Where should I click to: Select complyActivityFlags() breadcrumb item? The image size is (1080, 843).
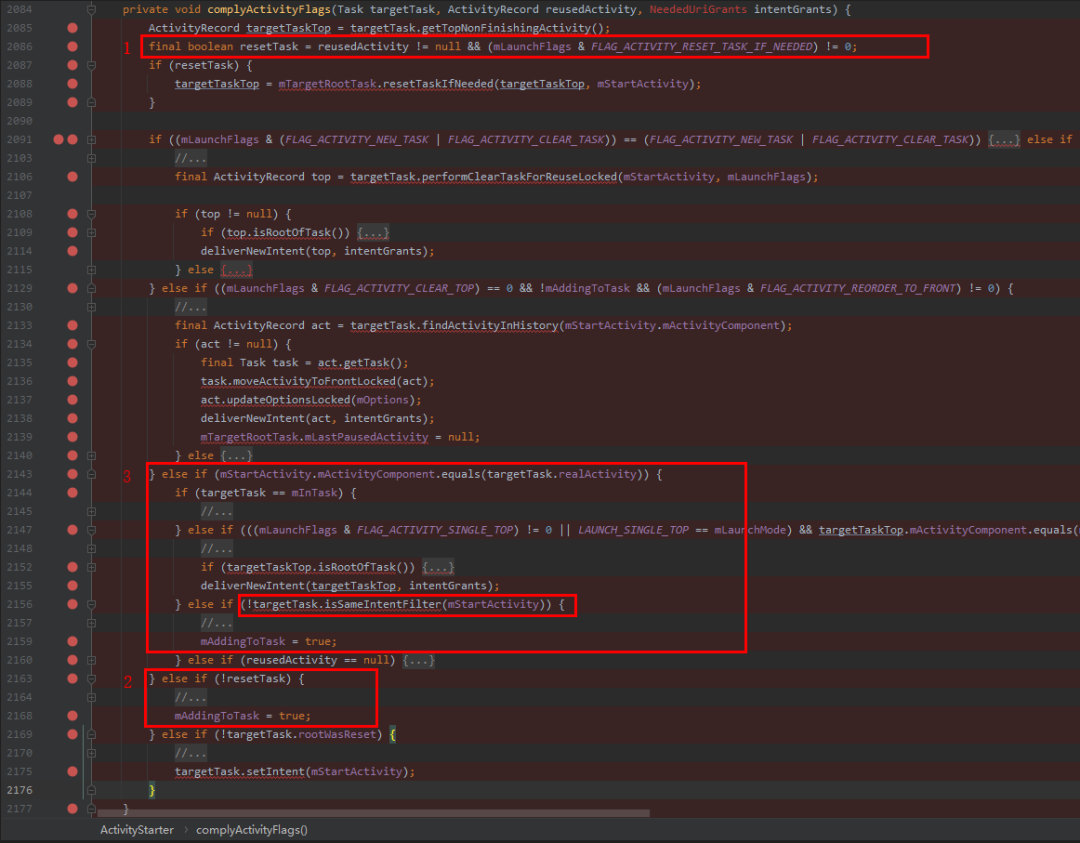pos(252,831)
